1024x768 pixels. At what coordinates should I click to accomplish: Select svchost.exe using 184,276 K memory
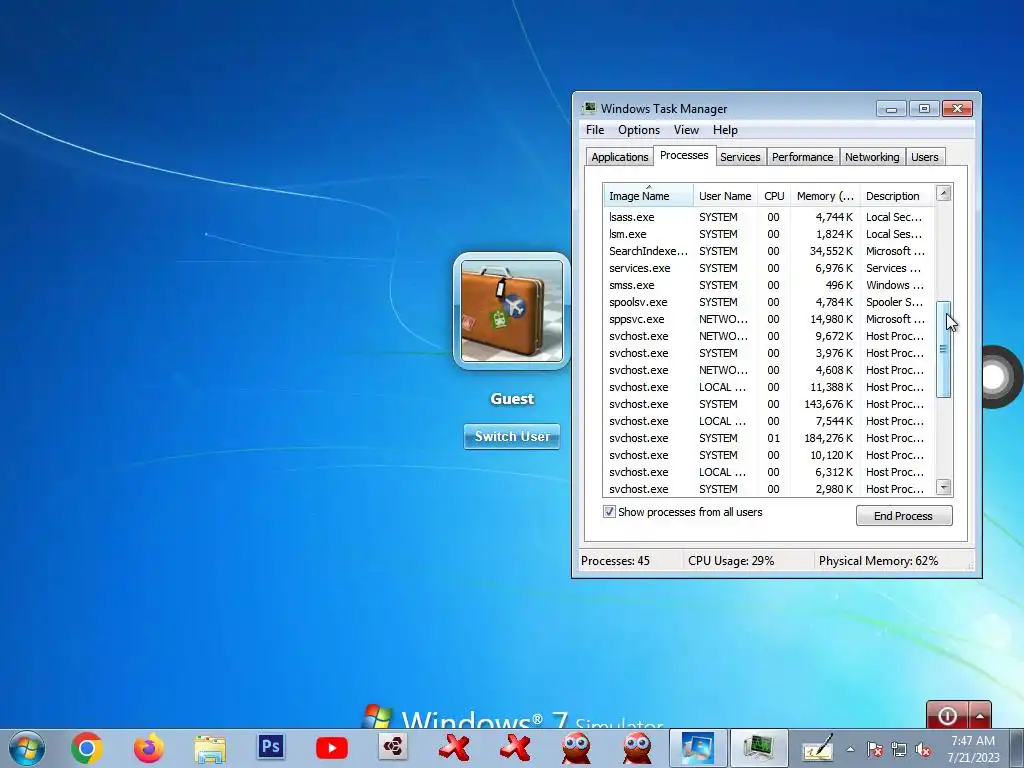point(769,438)
